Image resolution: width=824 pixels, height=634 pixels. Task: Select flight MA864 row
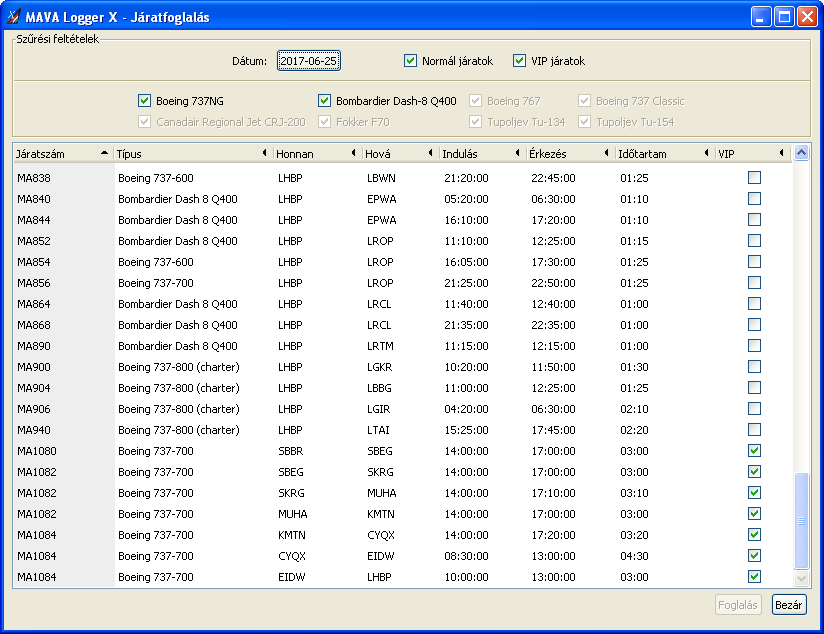[x=402, y=304]
